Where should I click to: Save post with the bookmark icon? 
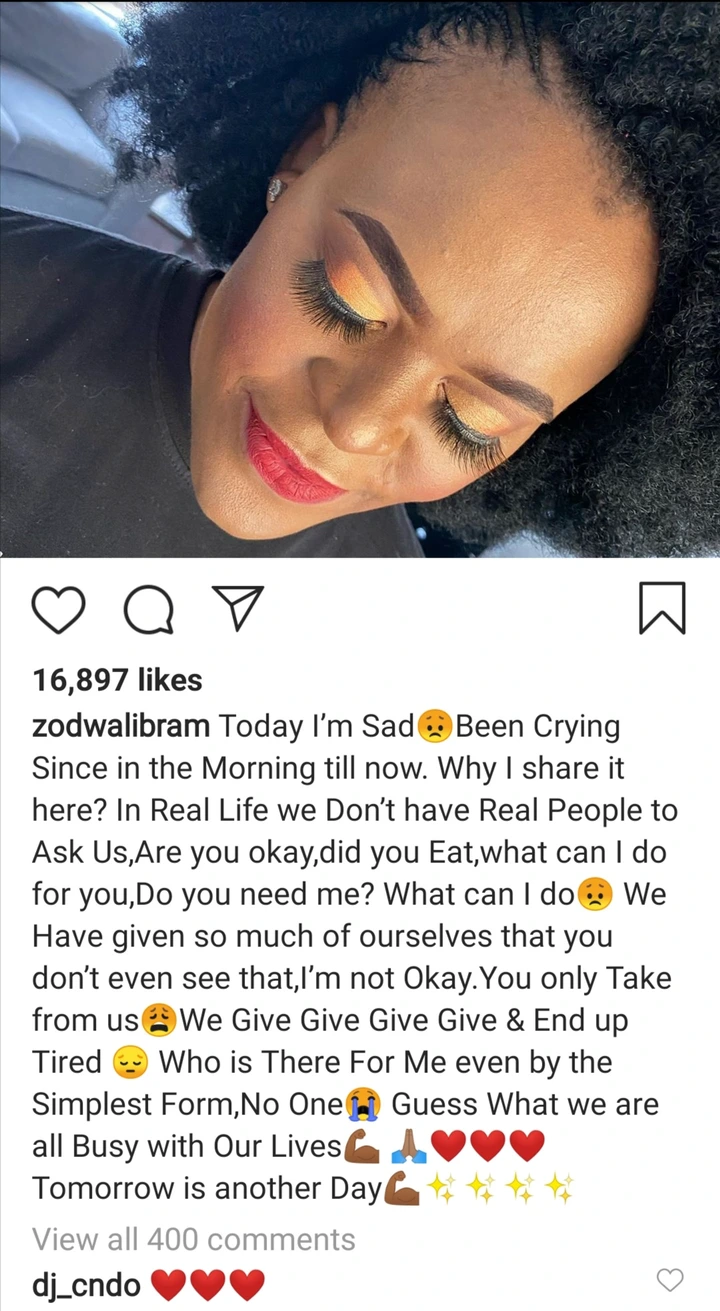pyautogui.click(x=662, y=608)
